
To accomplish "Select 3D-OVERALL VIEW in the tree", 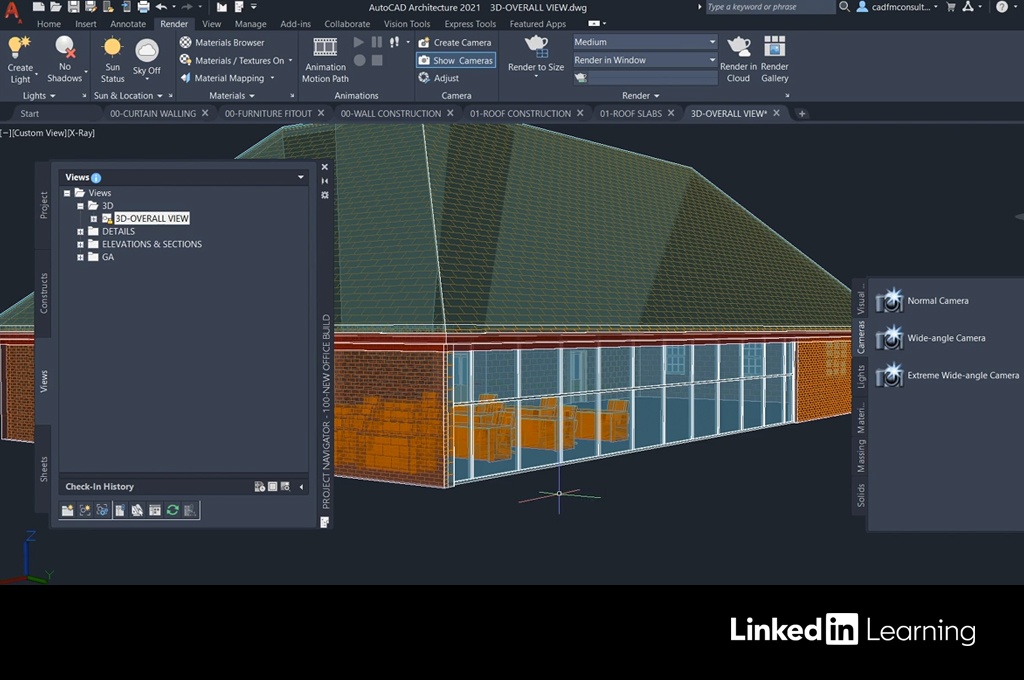I will click(151, 218).
